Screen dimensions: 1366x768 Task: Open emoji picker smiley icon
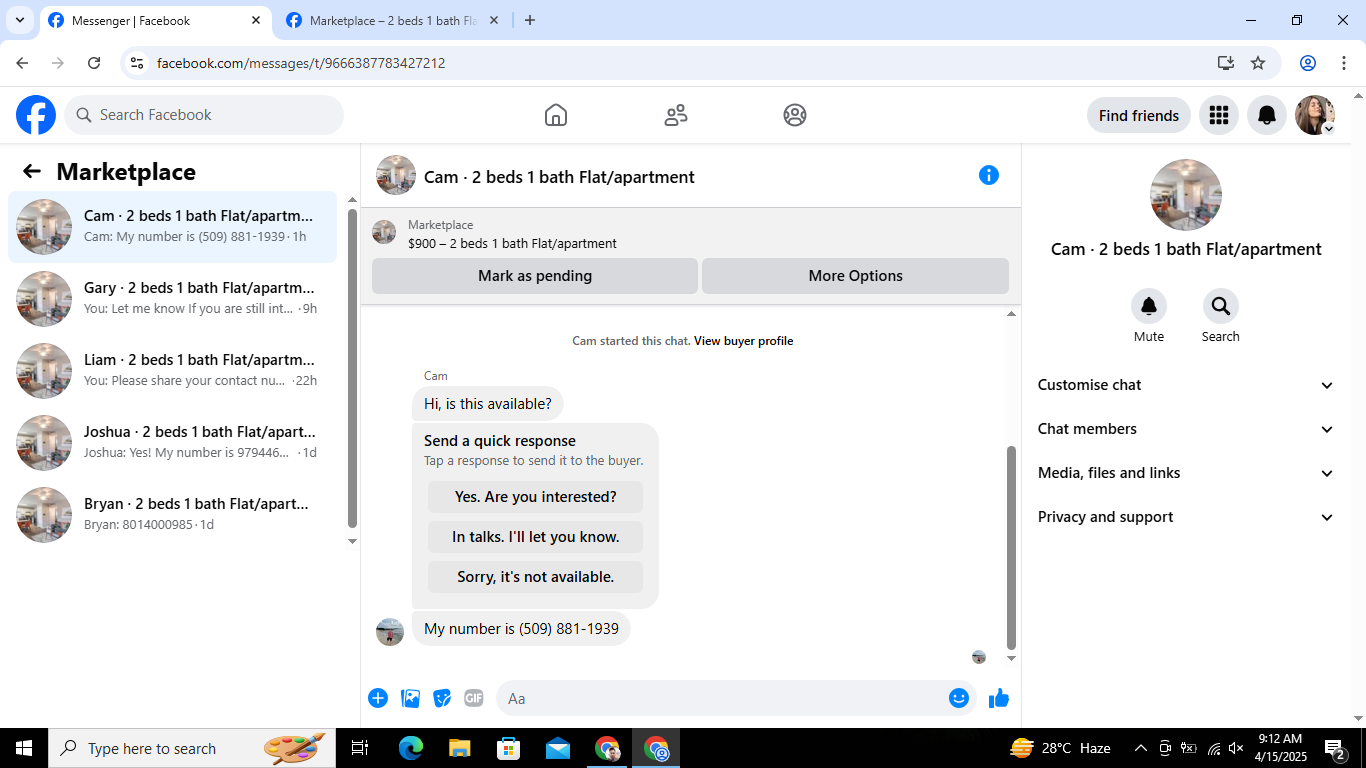coord(959,698)
